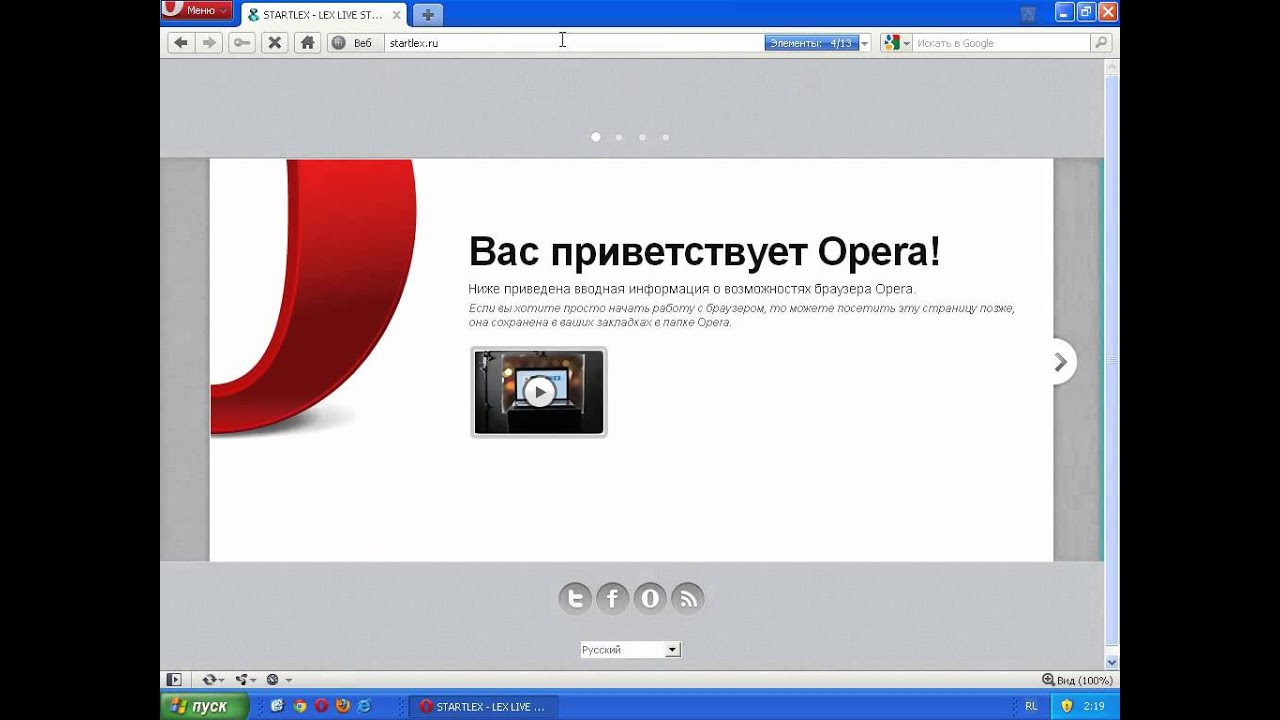
Task: Toggle the side panel button in status bar
Action: (x=174, y=680)
